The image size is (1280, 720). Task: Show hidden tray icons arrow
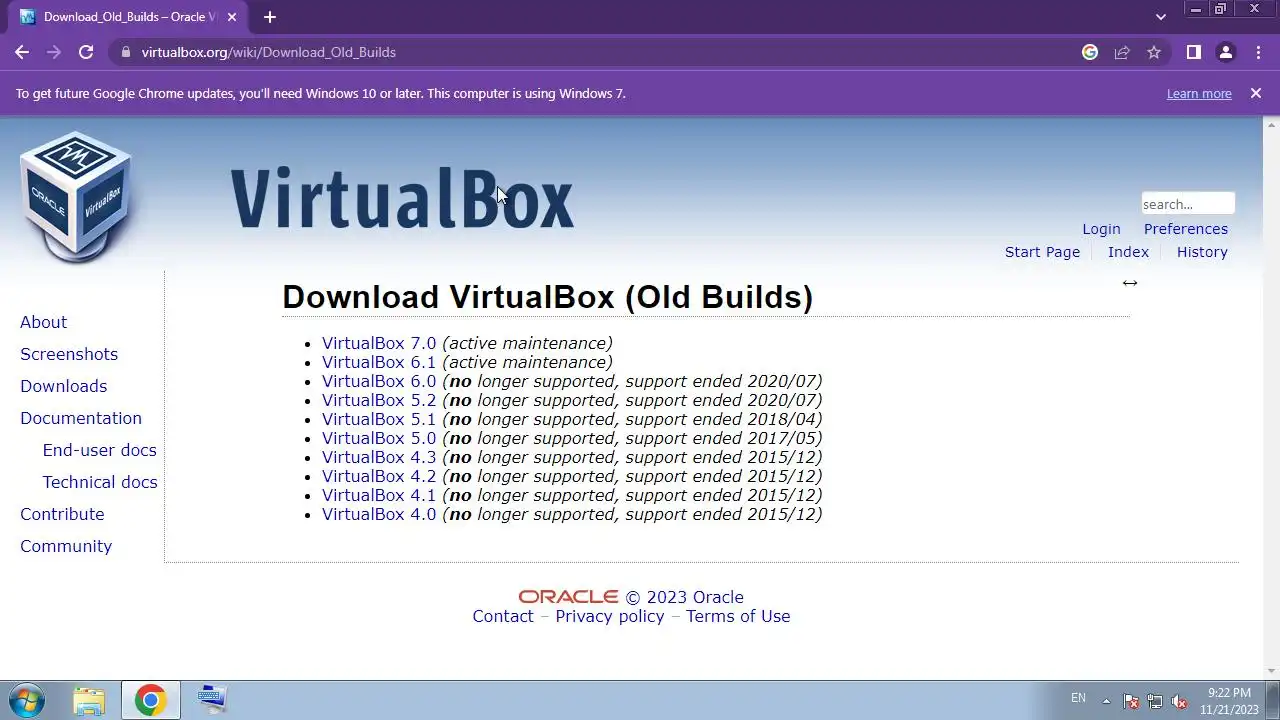click(x=1106, y=700)
